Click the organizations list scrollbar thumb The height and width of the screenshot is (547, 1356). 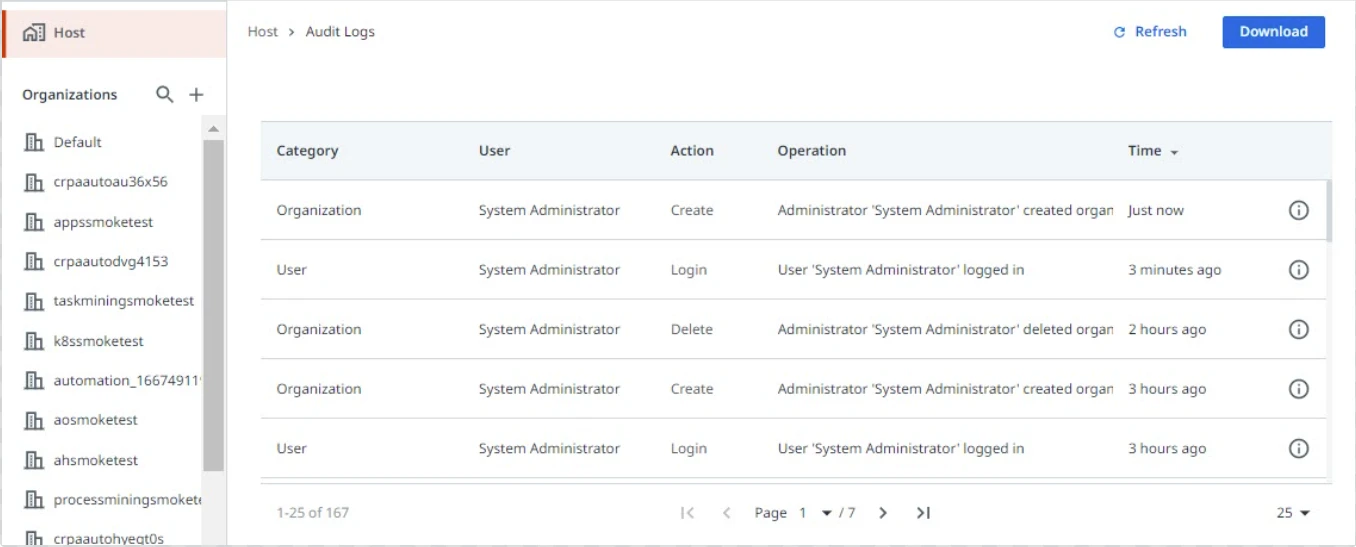213,305
